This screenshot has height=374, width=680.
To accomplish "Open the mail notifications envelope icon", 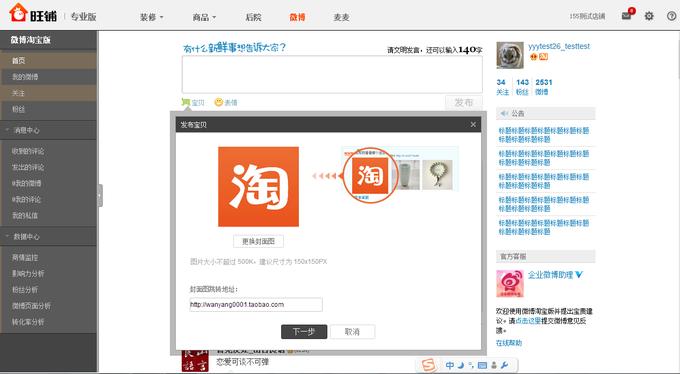I will click(626, 16).
